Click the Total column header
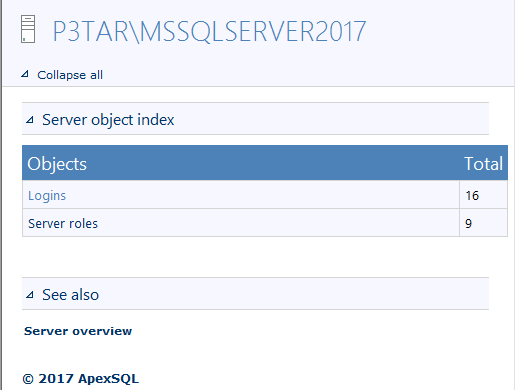 484,164
